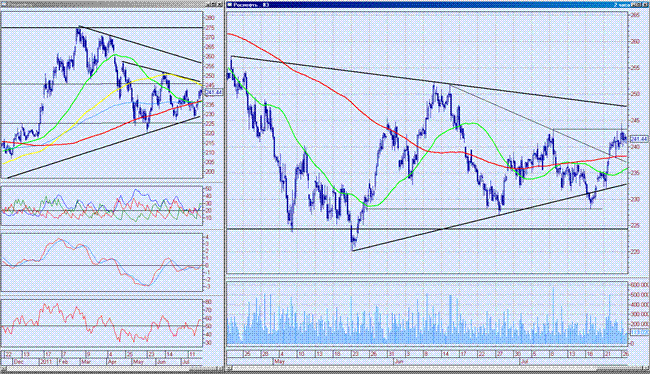
Task: Click left scroll arrow of right chart scrollbar
Action: click(x=230, y=368)
